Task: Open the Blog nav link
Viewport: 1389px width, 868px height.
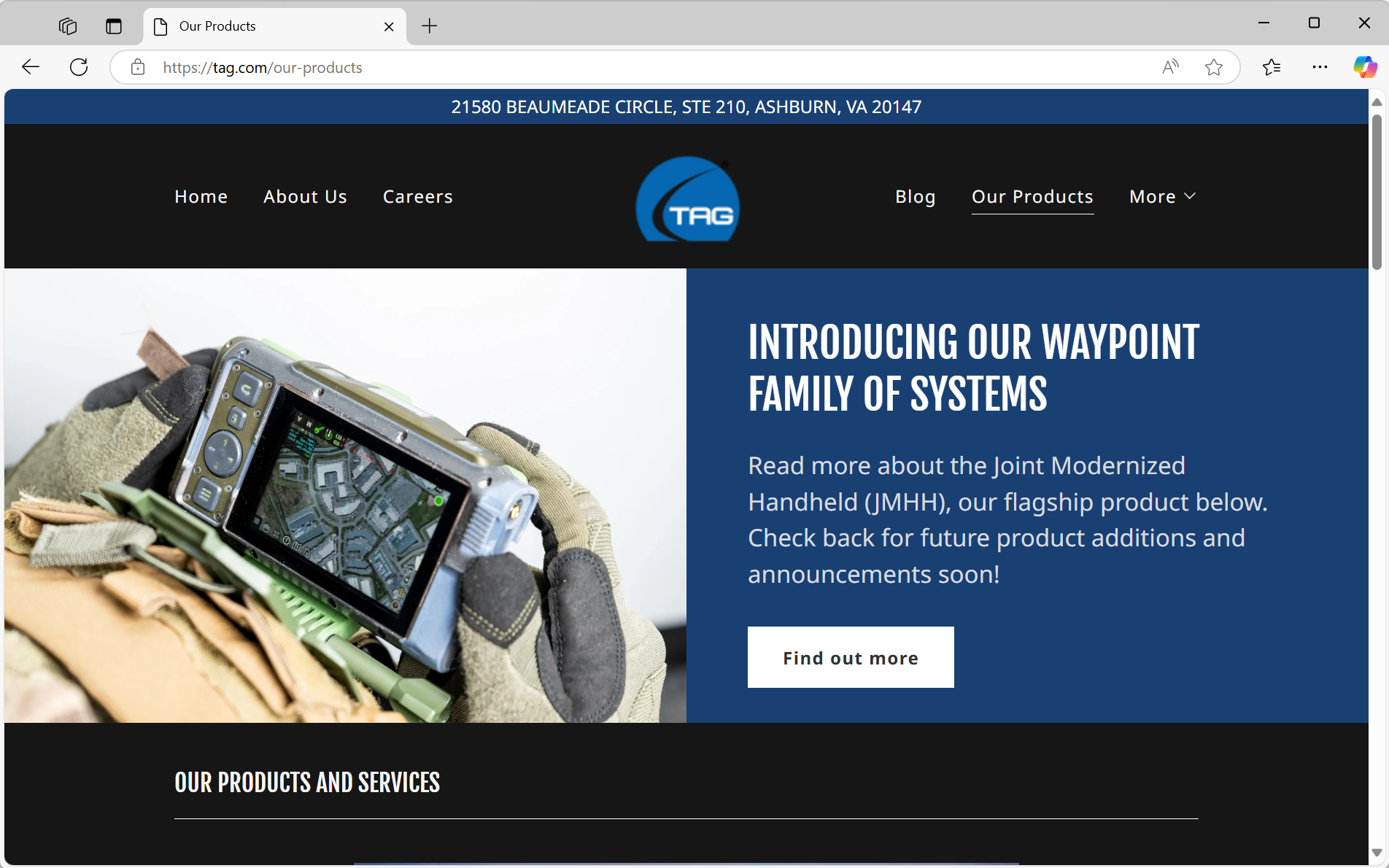Action: pyautogui.click(x=916, y=197)
